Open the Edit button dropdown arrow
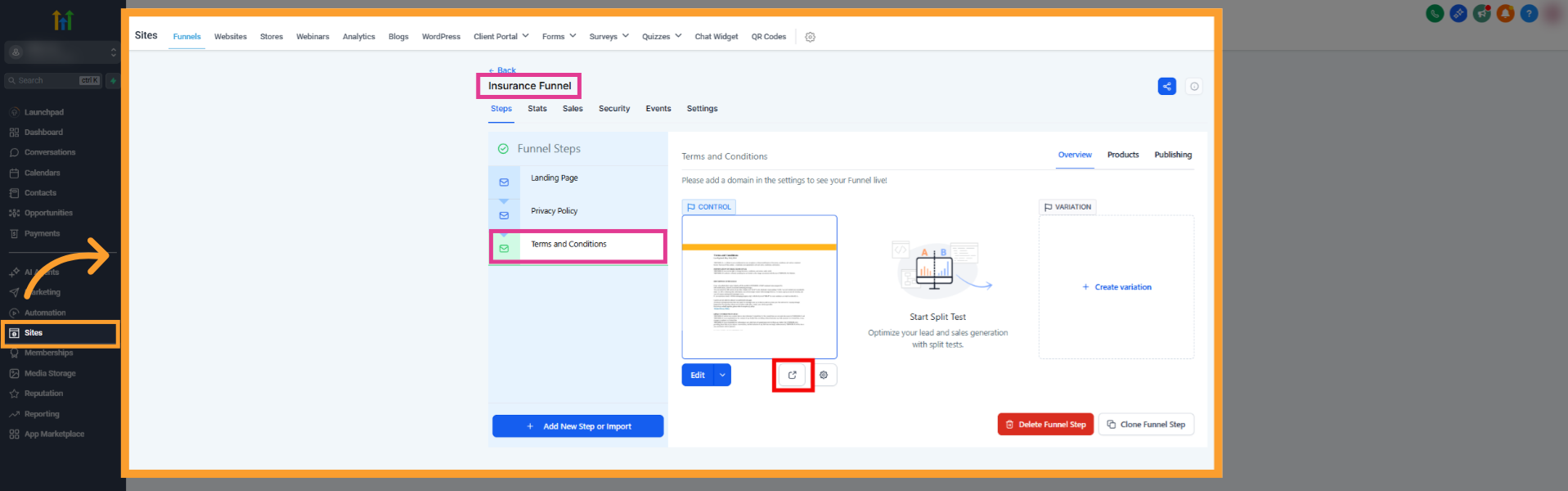The width and height of the screenshot is (1568, 491). point(722,375)
